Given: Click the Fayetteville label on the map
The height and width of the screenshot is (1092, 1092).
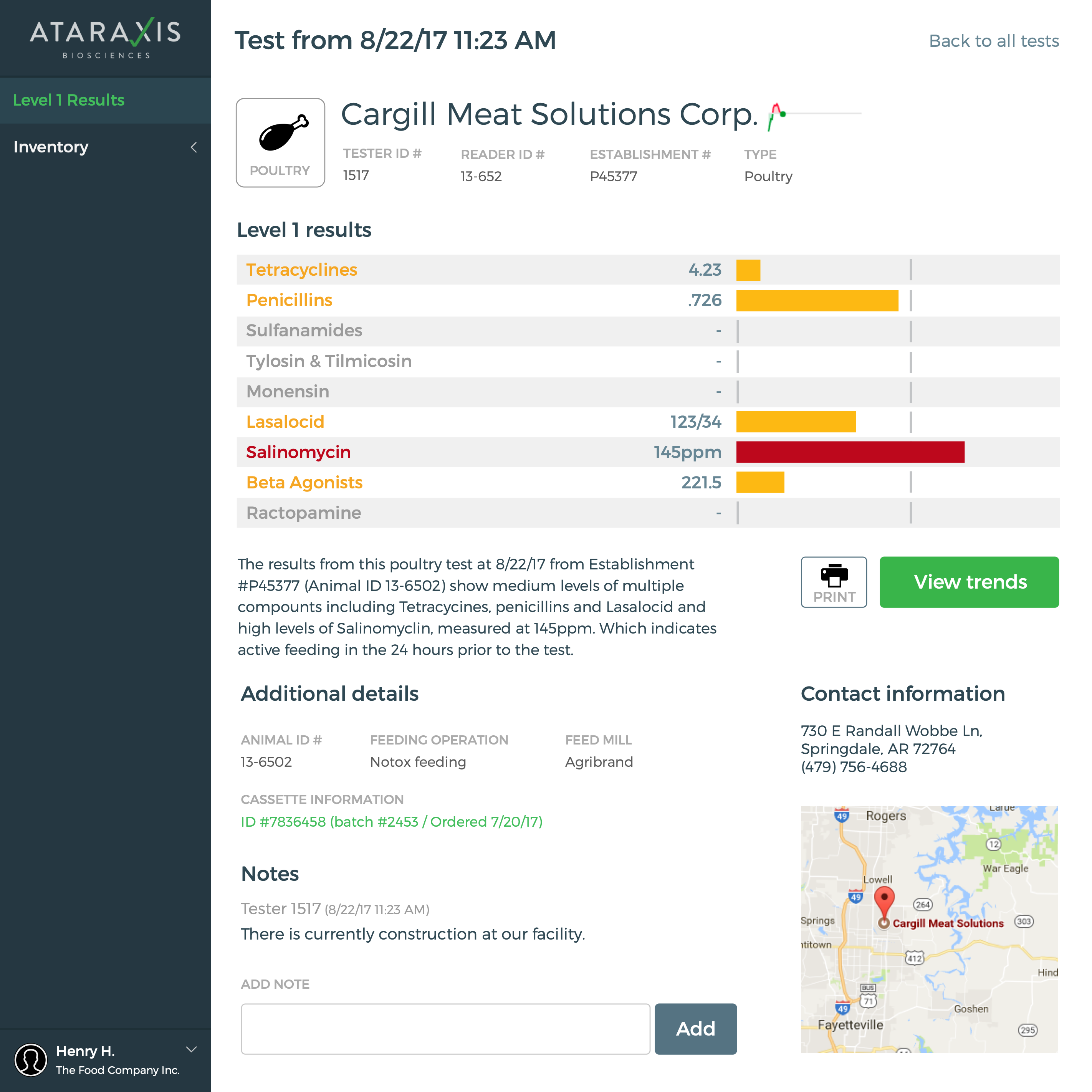Looking at the screenshot, I should click(x=850, y=1025).
